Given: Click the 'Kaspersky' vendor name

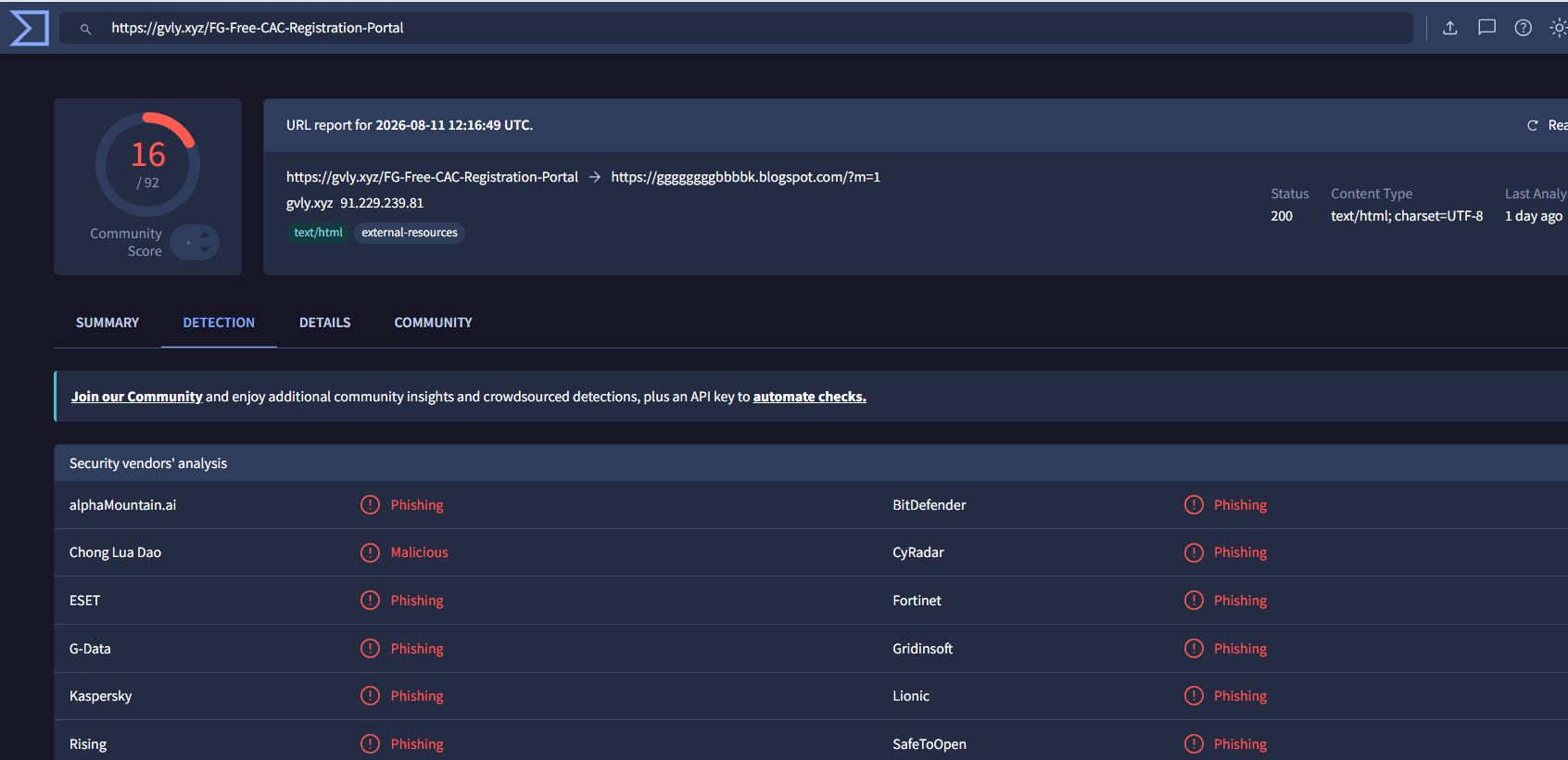Looking at the screenshot, I should [x=101, y=696].
